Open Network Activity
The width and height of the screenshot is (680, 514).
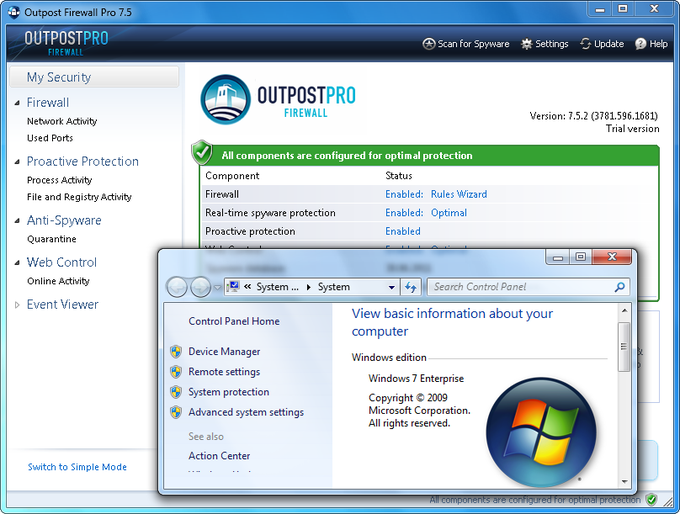(62, 121)
